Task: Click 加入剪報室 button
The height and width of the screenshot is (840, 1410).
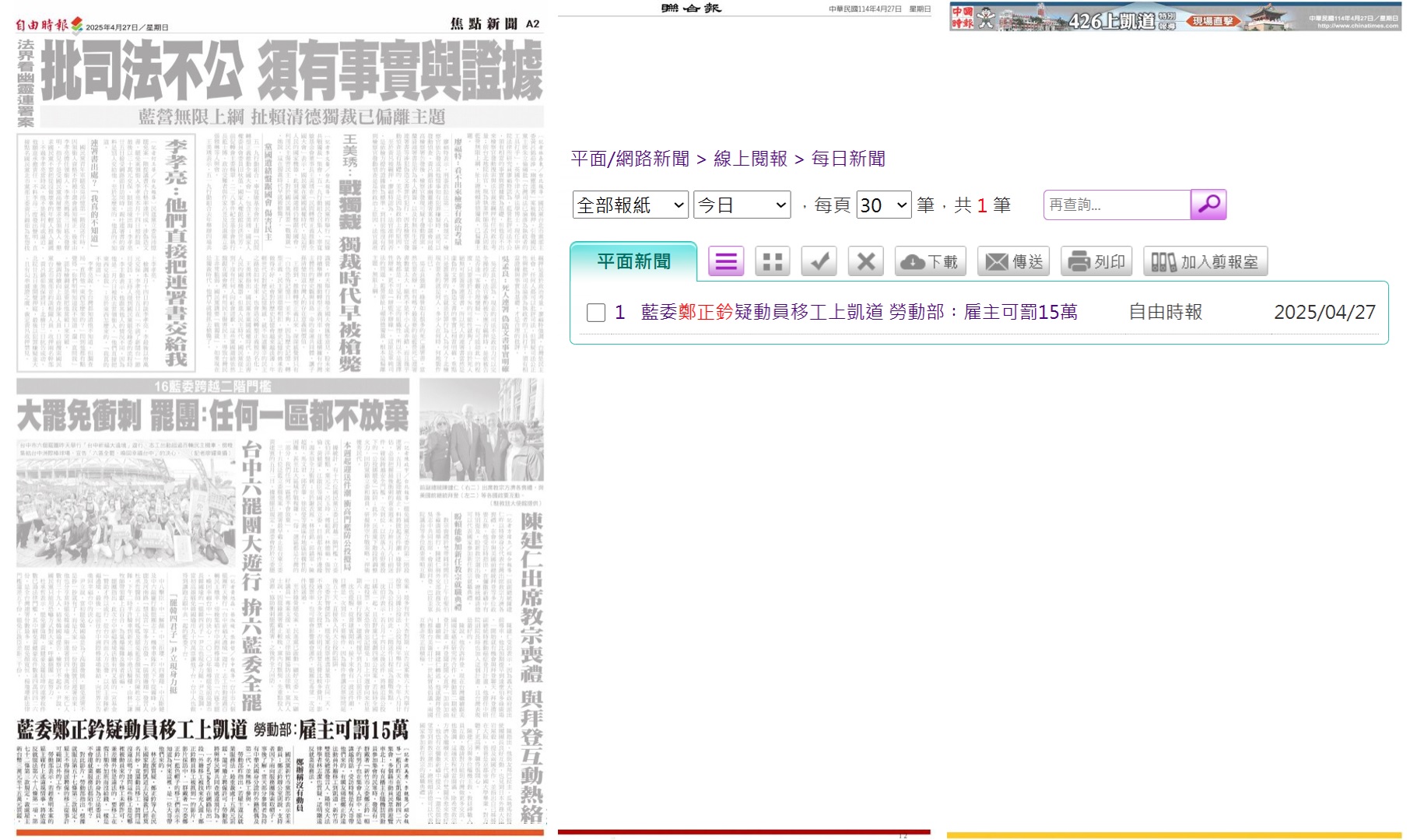Action: pyautogui.click(x=1205, y=261)
